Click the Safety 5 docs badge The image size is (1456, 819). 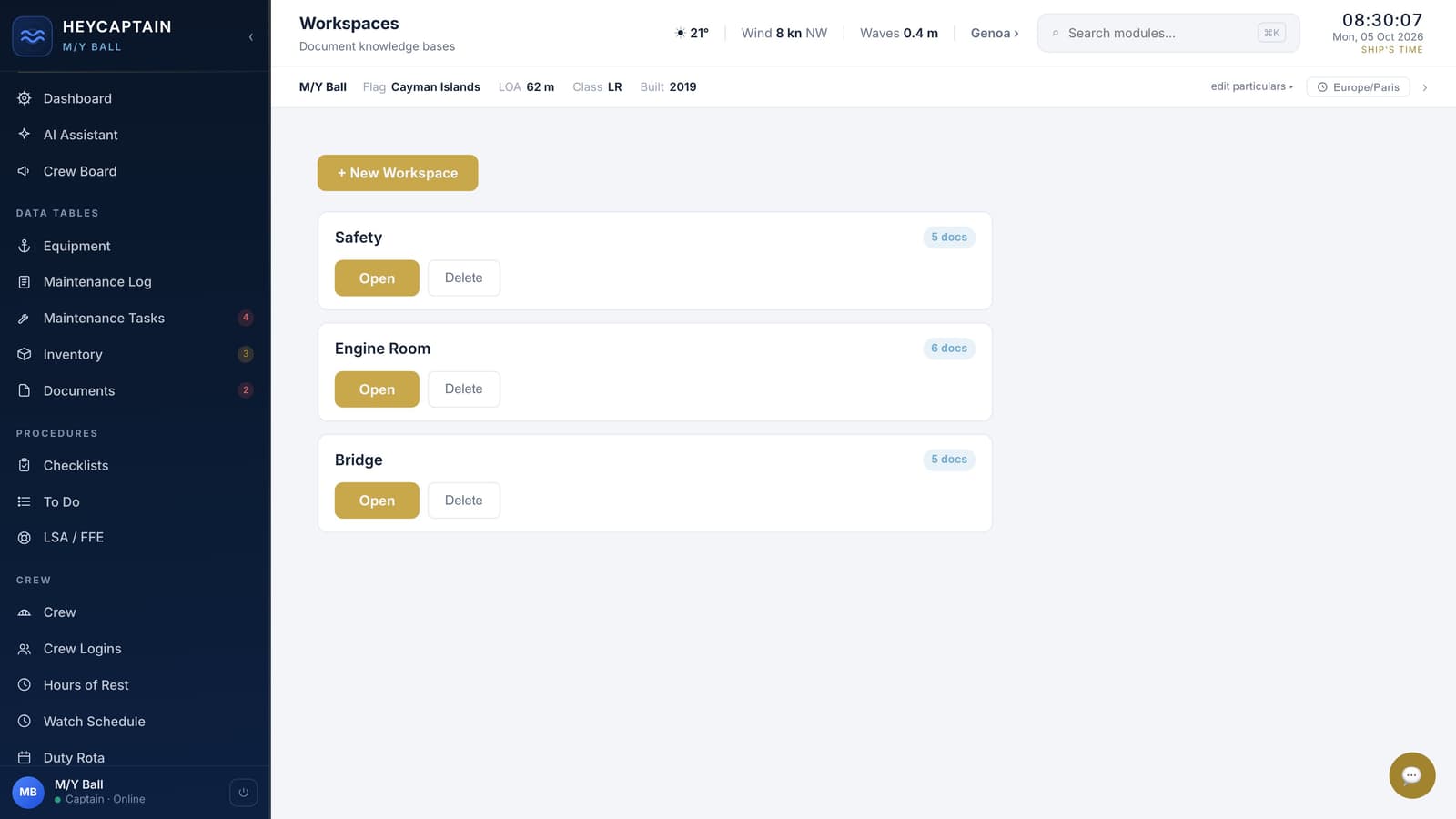coord(949,238)
